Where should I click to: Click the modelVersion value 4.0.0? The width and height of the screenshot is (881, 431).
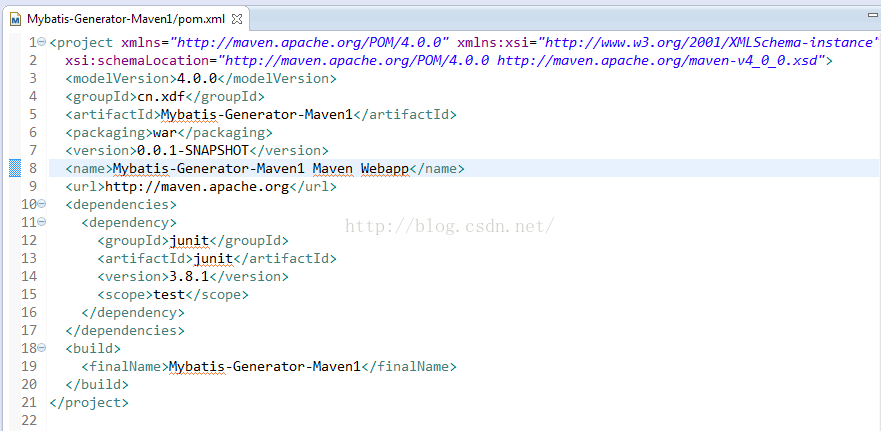(197, 78)
